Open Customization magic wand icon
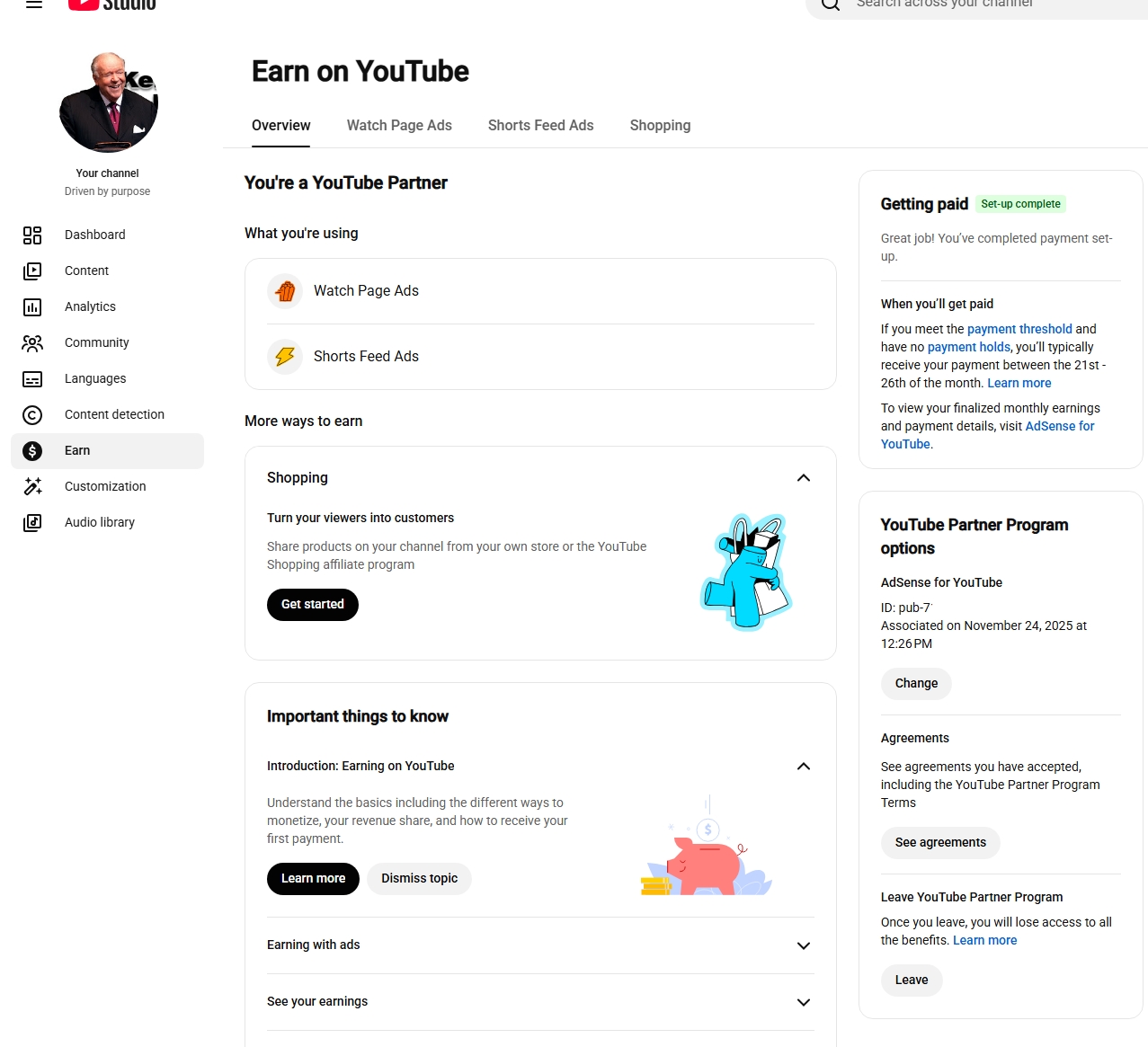This screenshot has width=1148, height=1047. click(x=32, y=486)
